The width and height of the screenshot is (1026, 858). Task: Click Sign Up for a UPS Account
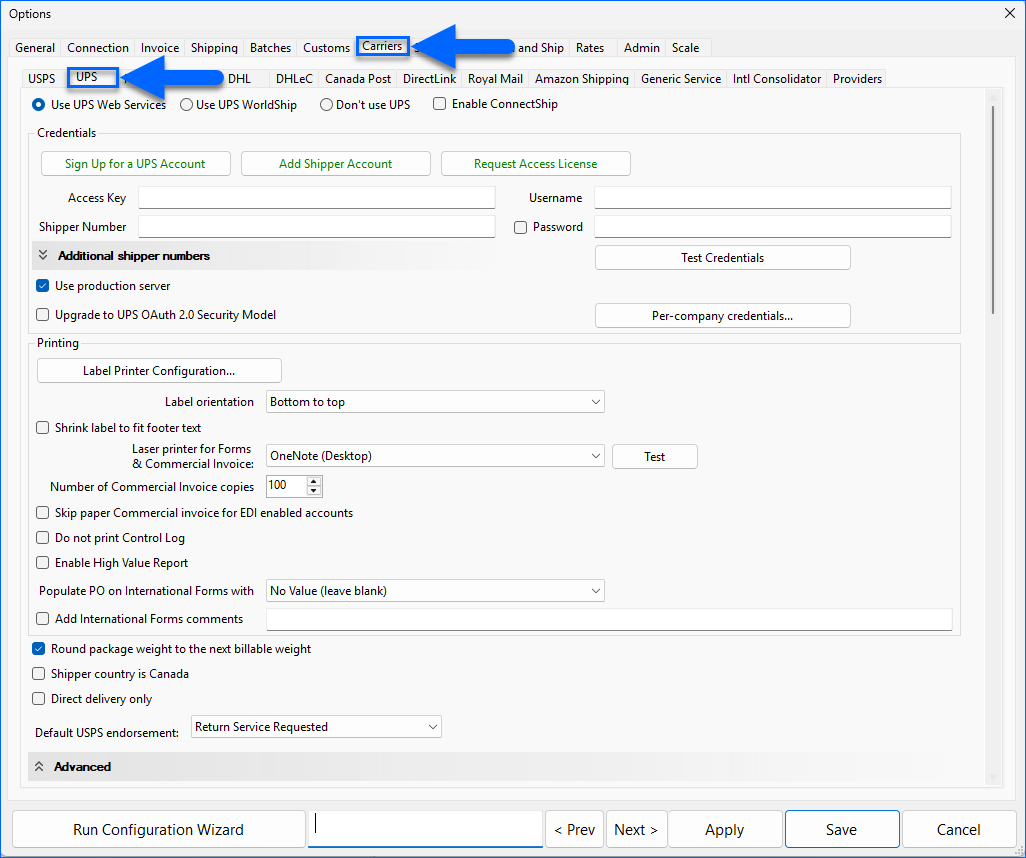pyautogui.click(x=135, y=164)
